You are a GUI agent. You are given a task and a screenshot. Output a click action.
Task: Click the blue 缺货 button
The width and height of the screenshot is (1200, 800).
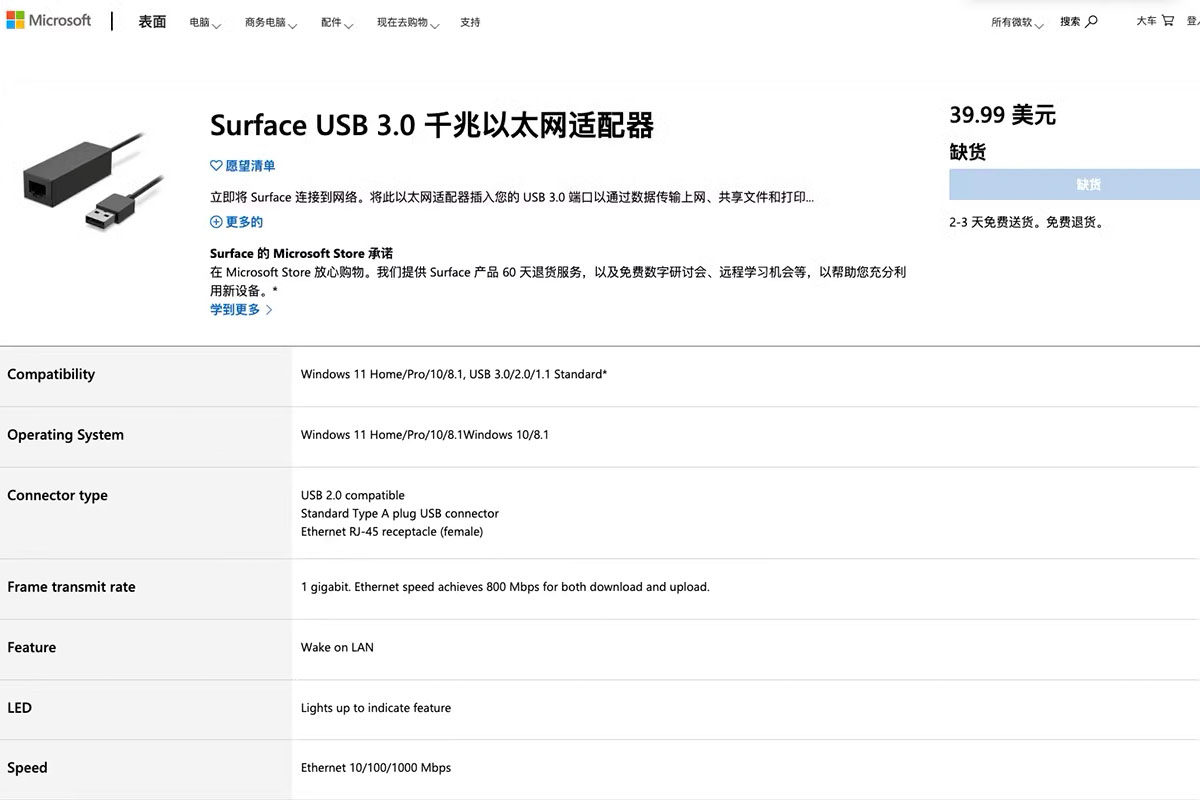tap(1088, 185)
